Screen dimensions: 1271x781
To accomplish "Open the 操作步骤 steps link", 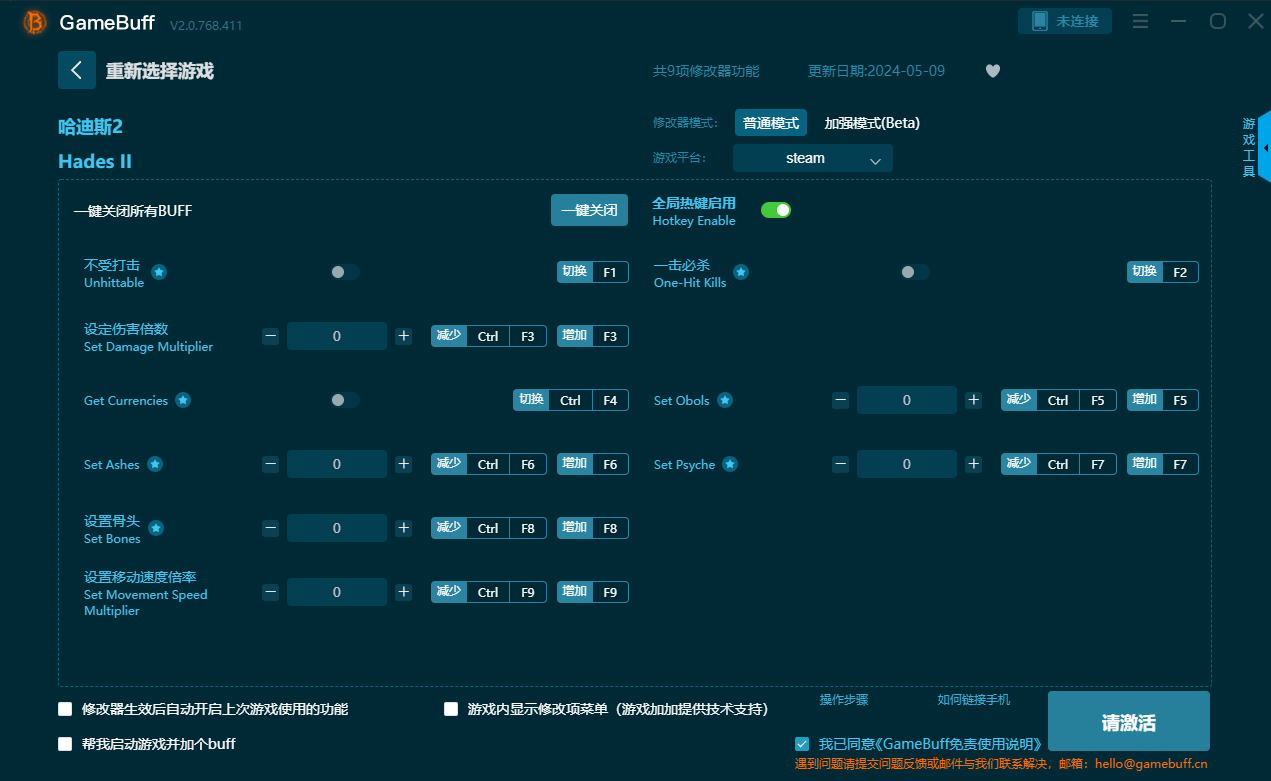I will click(x=844, y=700).
